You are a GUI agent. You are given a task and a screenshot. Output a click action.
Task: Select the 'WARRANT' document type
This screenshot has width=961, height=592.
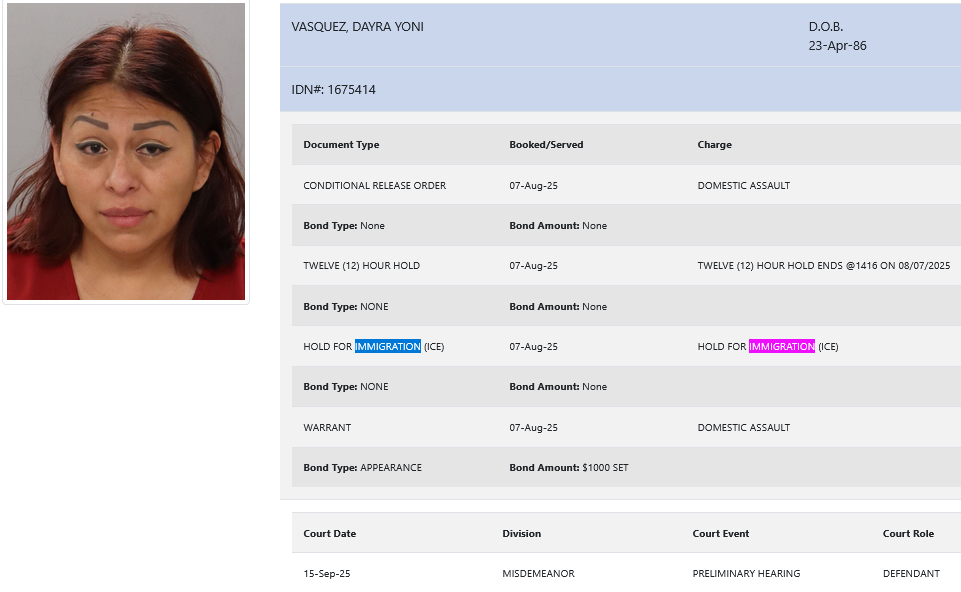[x=327, y=428]
